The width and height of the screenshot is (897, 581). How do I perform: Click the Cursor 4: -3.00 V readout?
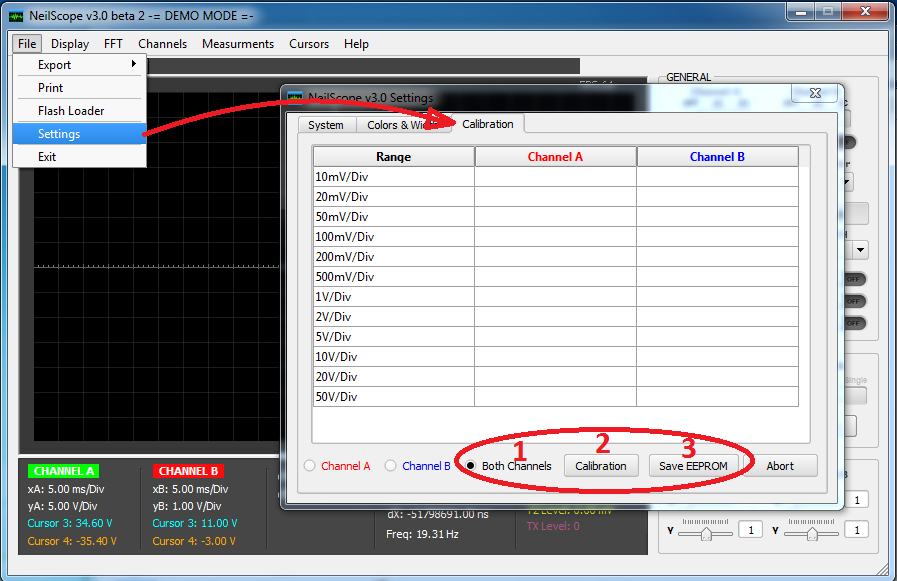pos(194,541)
